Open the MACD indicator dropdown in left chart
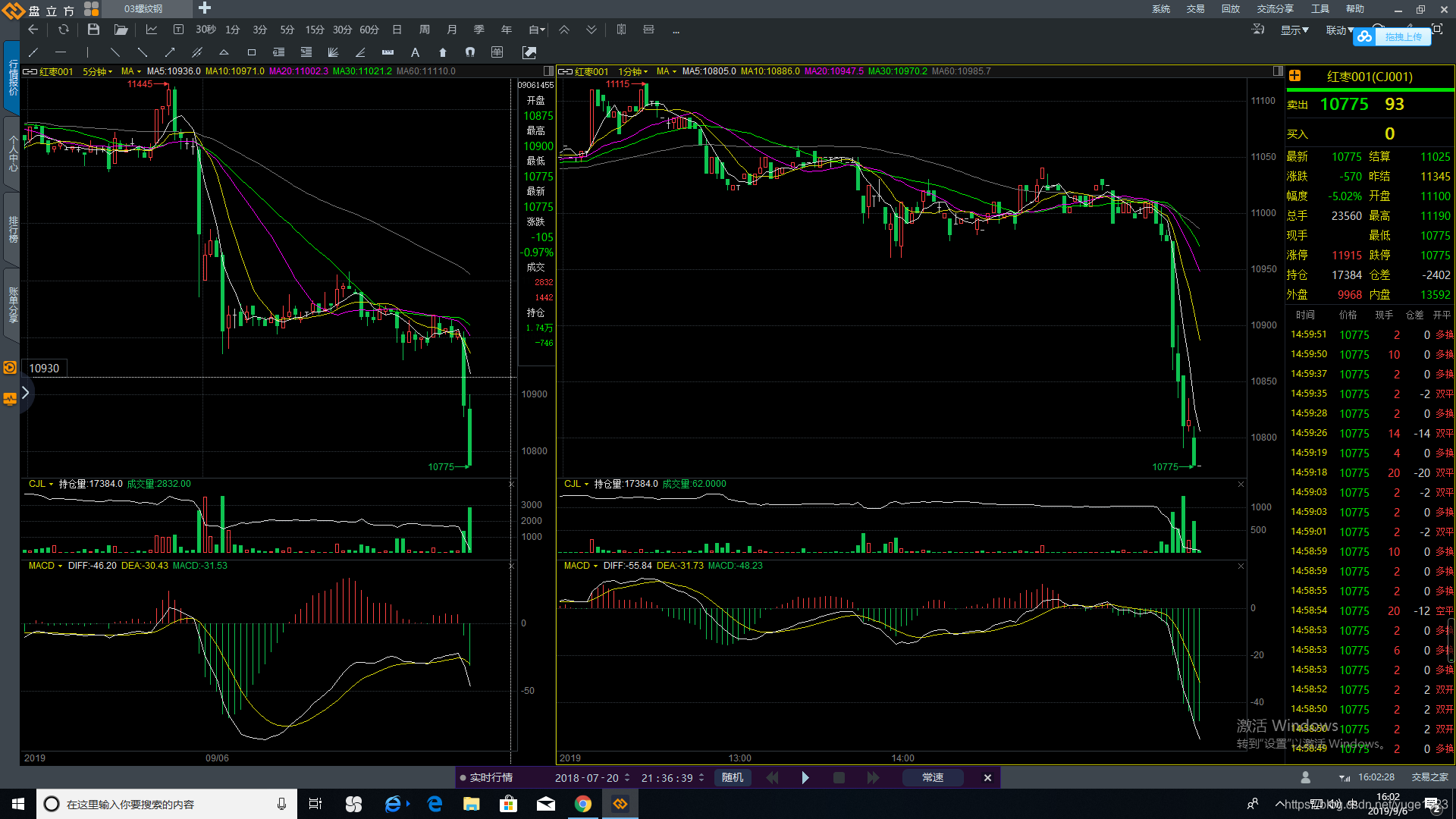 45,566
